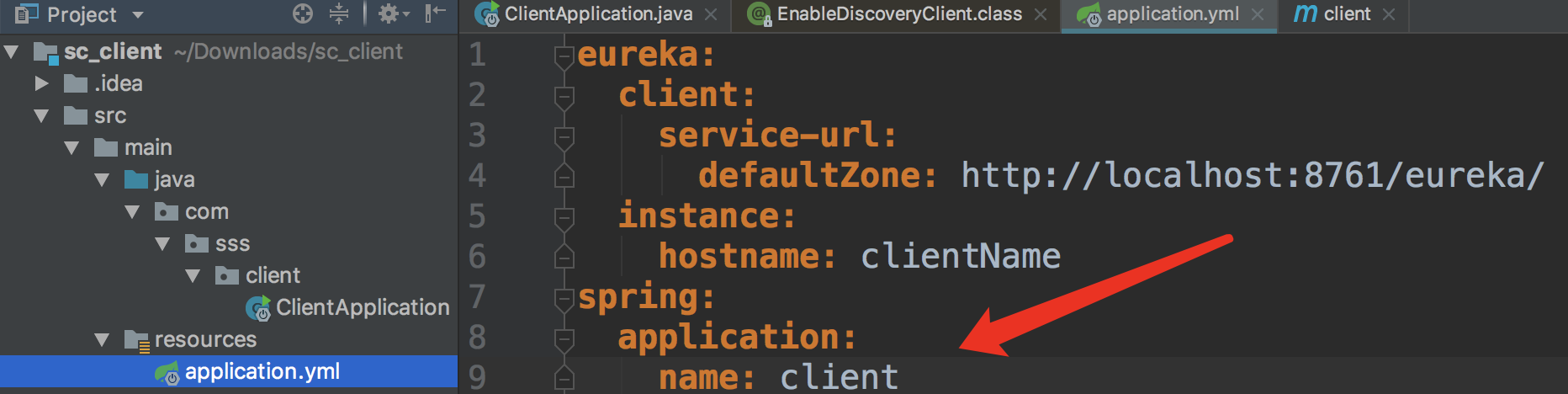Close the application.yml tab
The width and height of the screenshot is (1568, 394).
[x=1258, y=15]
